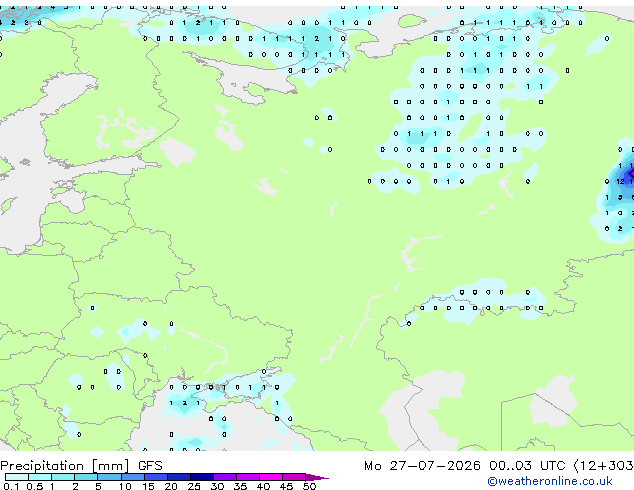Click the 0.5–1 mm legend color box
Viewport: 634px width, 490px height.
40,477
